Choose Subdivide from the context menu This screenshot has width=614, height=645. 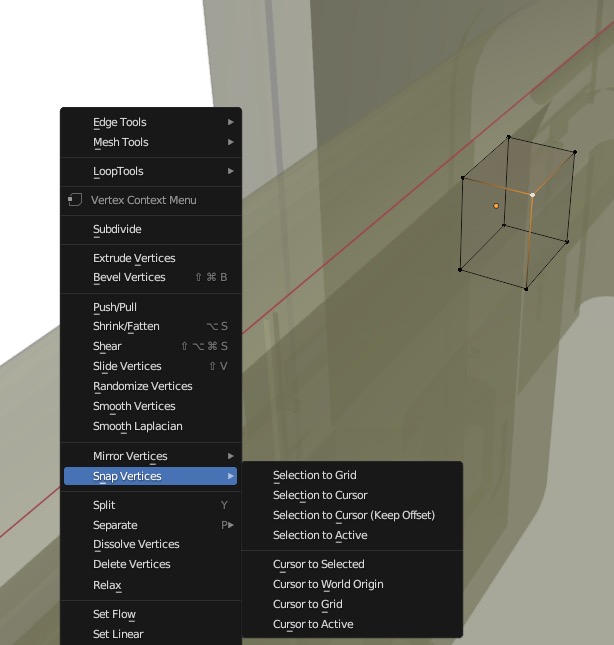[151, 229]
